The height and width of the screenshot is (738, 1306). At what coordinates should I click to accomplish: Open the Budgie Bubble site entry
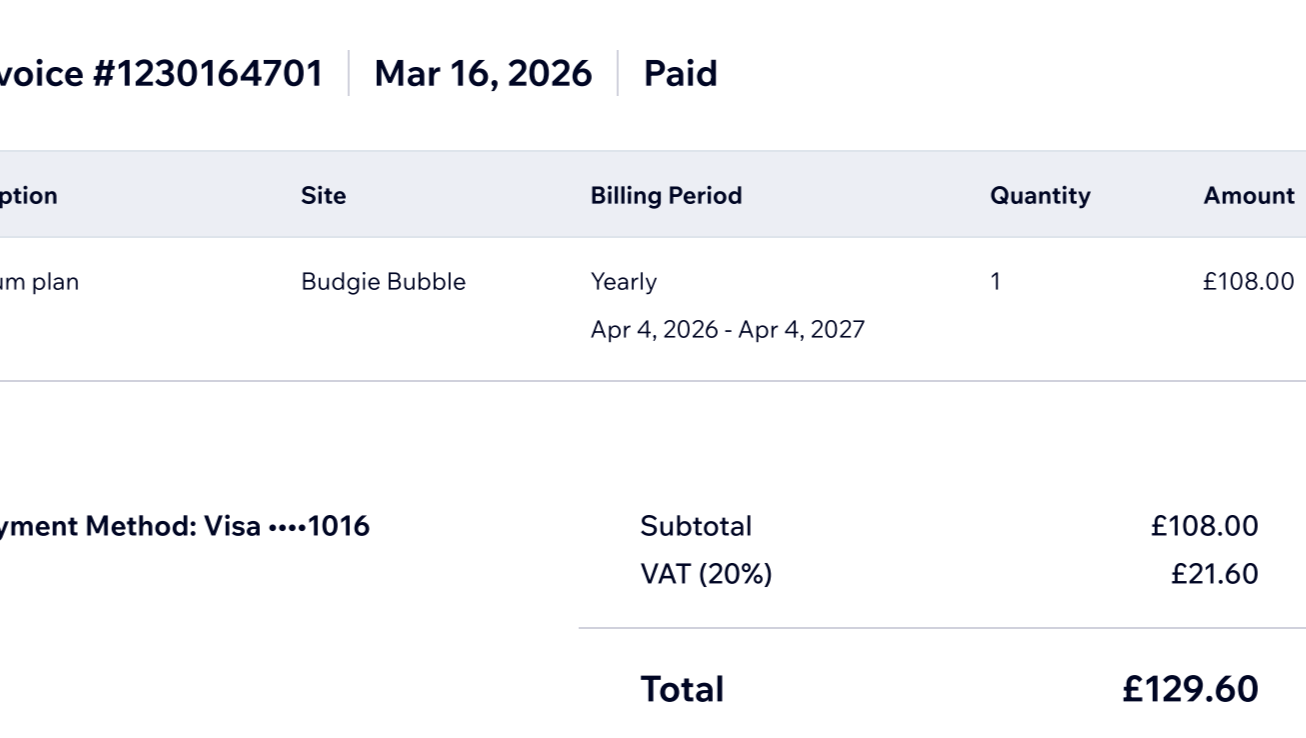click(x=383, y=282)
